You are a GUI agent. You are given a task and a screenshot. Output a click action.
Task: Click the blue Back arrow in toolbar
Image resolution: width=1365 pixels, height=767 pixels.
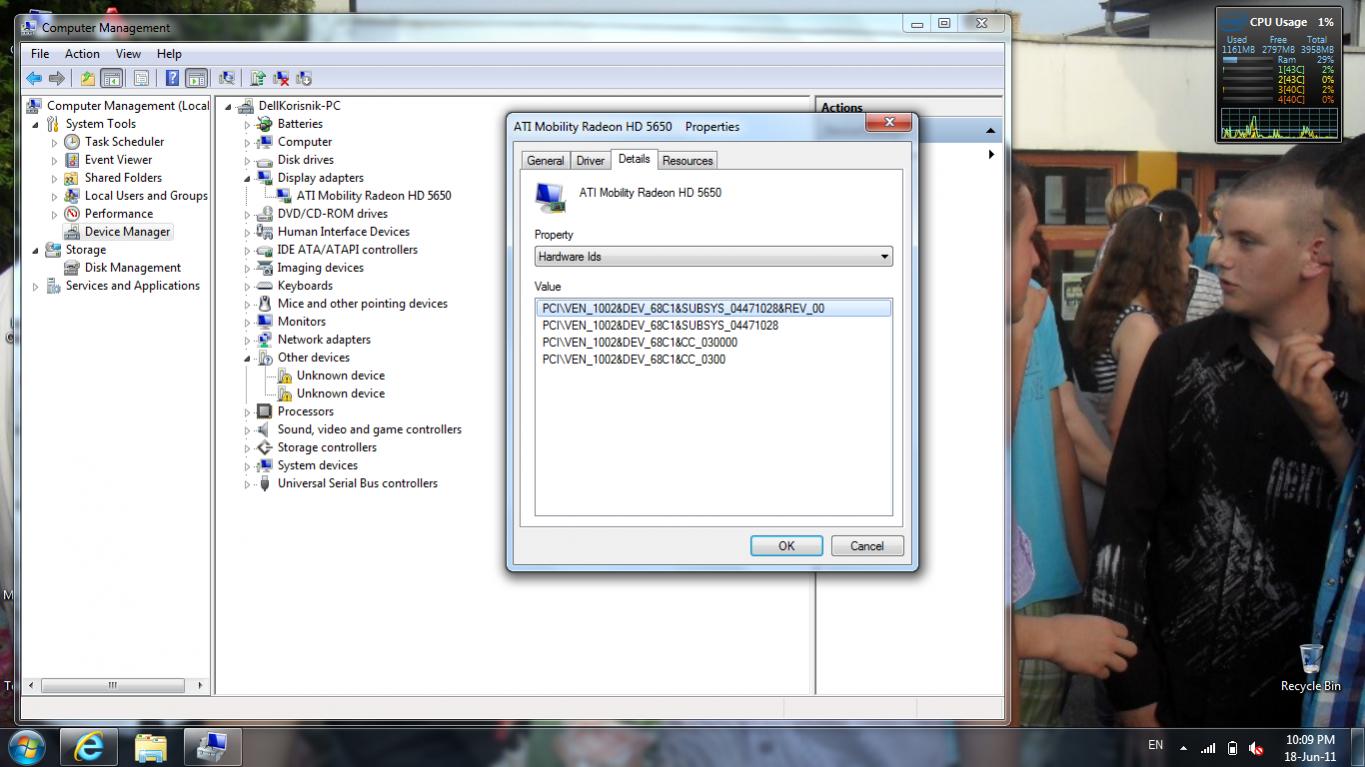pyautogui.click(x=34, y=78)
